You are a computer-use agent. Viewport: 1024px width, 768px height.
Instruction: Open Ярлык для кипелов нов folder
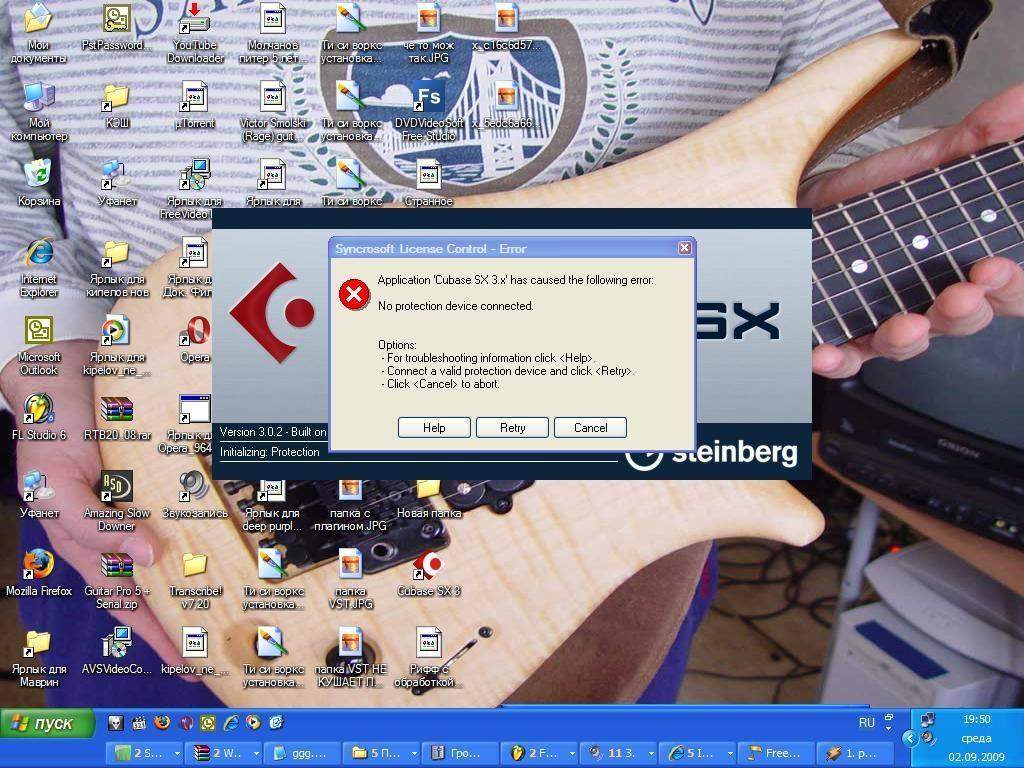click(x=116, y=268)
